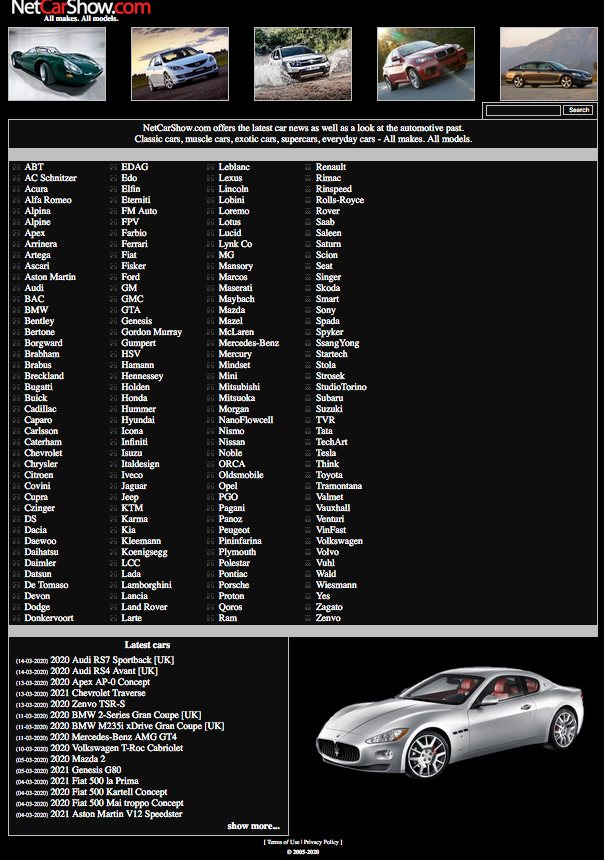Open the bronze Lexus sedan thumbnail
This screenshot has height=860, width=604.
(x=549, y=64)
